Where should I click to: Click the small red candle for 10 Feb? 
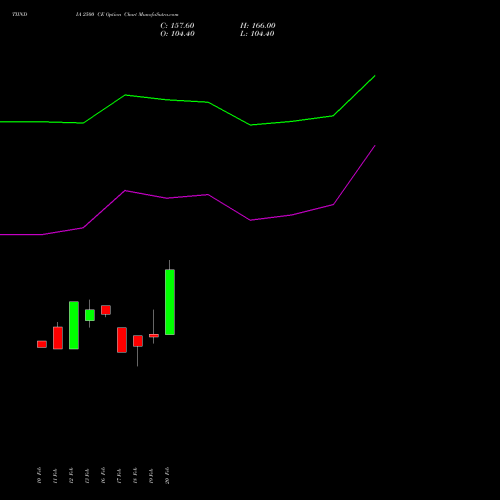tap(42, 344)
